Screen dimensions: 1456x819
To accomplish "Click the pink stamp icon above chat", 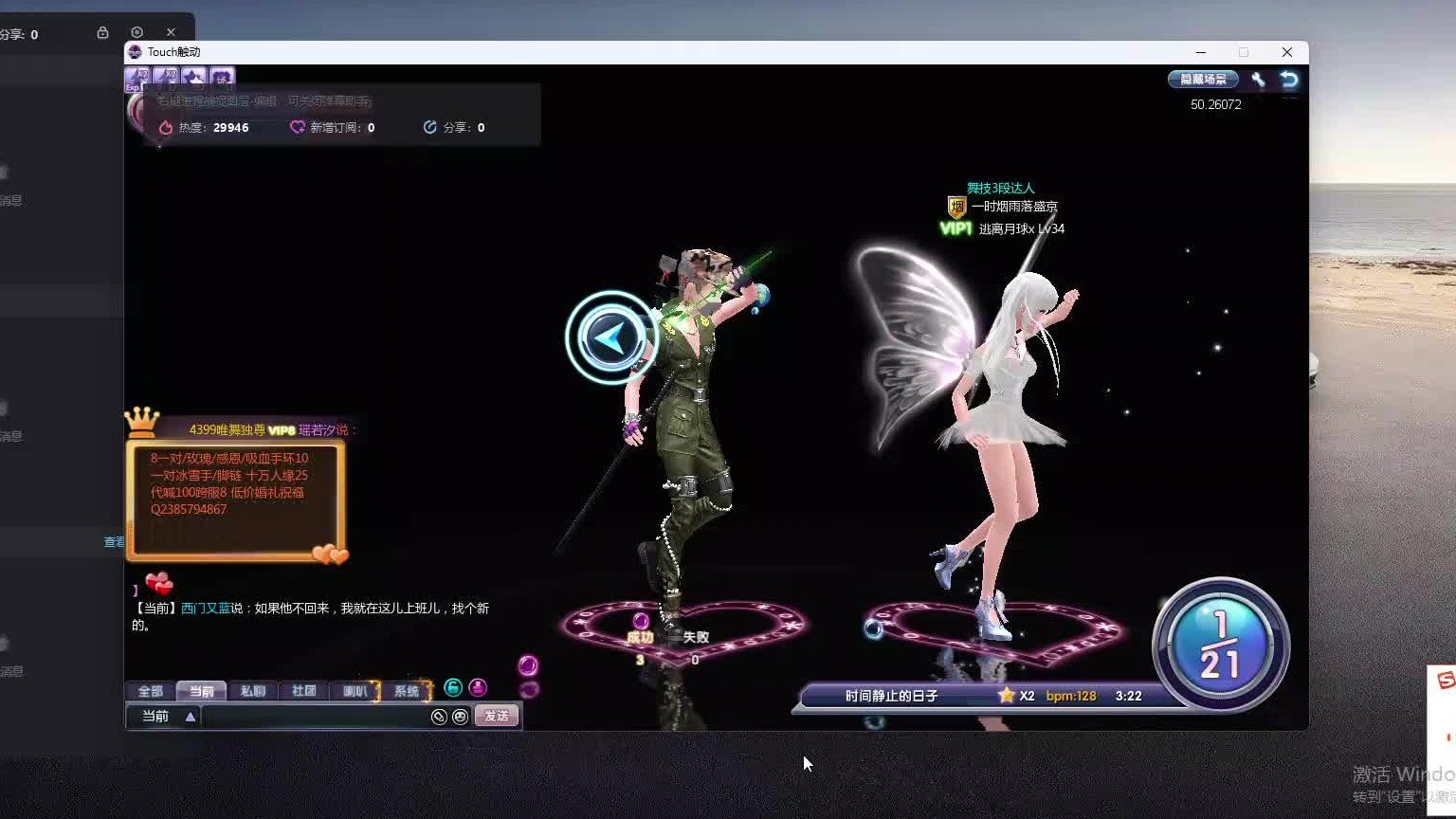I will (x=478, y=687).
